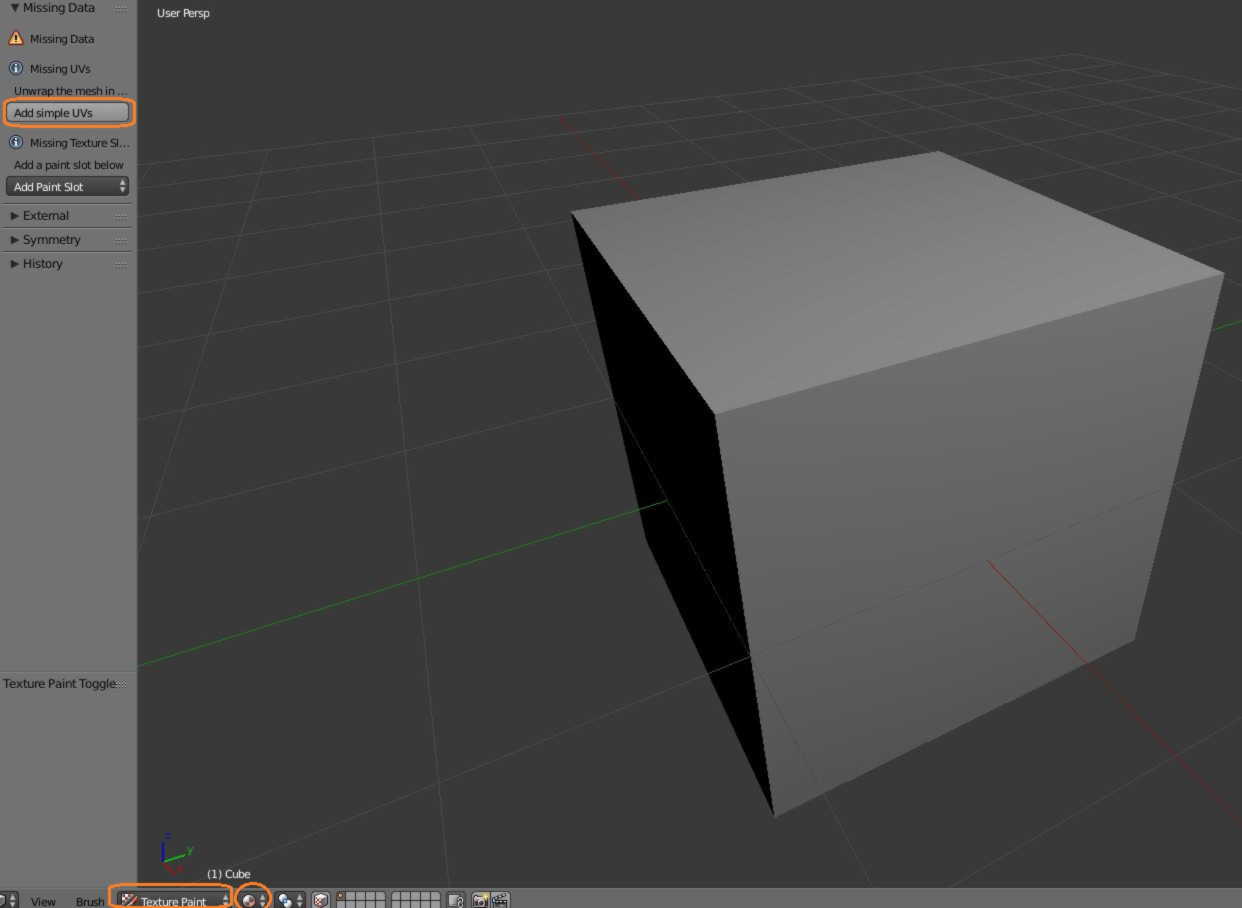This screenshot has height=908, width=1242.
Task: Click the Missing UVs info icon
Action: click(x=16, y=69)
